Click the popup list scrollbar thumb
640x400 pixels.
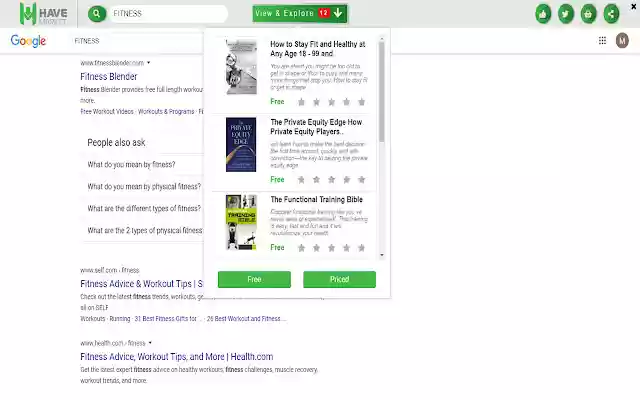tap(382, 92)
